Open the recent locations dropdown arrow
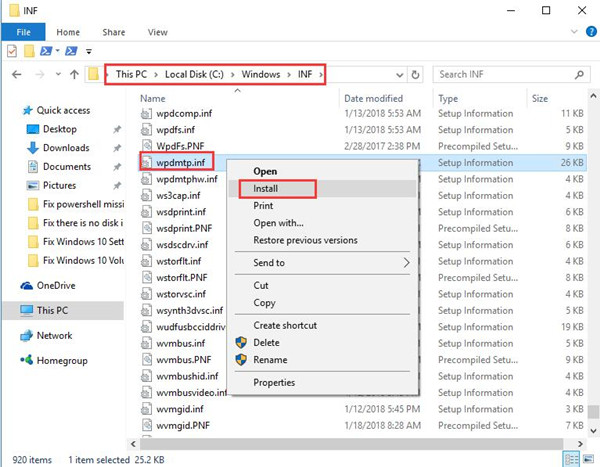Viewport: 600px width, 467px height. pos(58,74)
